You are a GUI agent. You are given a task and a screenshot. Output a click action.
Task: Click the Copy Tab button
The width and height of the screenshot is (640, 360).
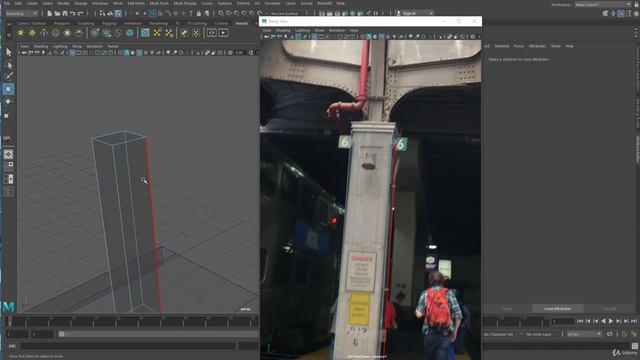(x=609, y=309)
